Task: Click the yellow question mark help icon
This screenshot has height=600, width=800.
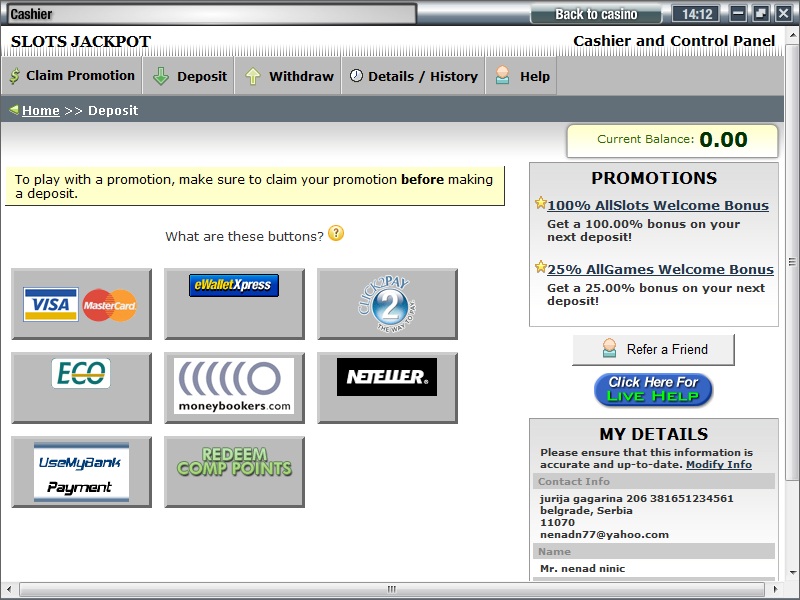Action: (336, 234)
